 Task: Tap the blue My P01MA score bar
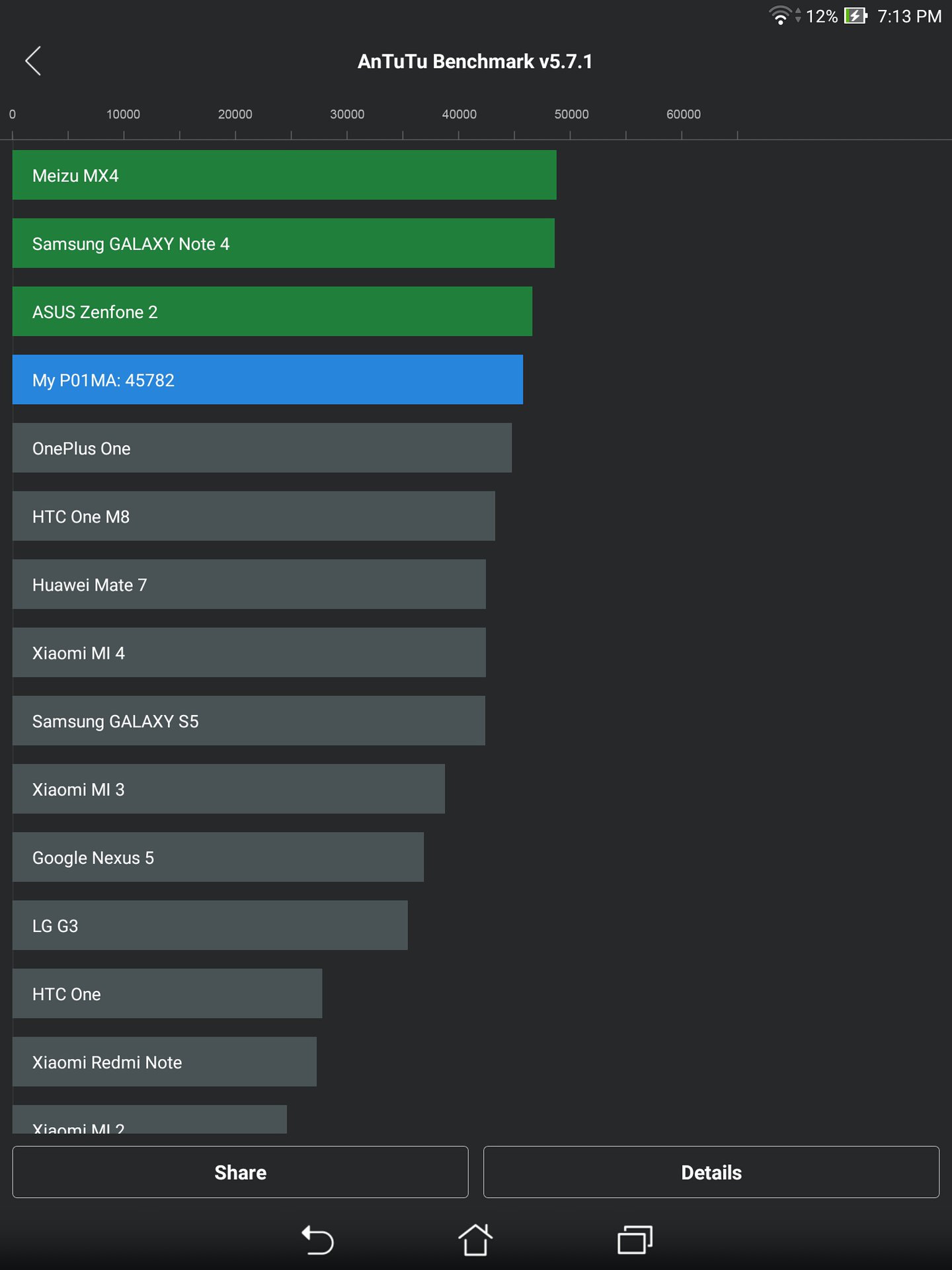coord(267,380)
